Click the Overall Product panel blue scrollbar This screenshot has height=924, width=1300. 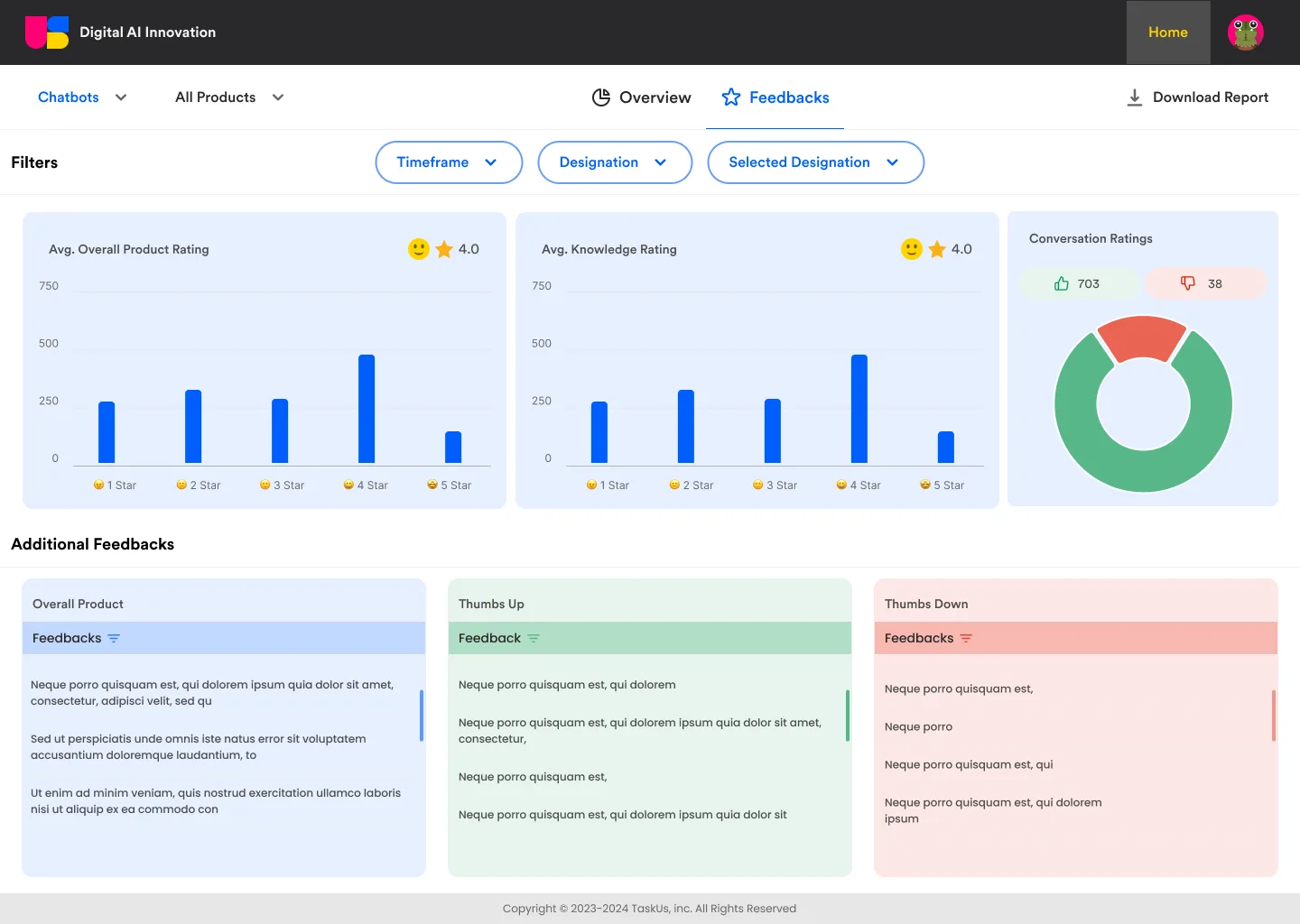(x=422, y=716)
